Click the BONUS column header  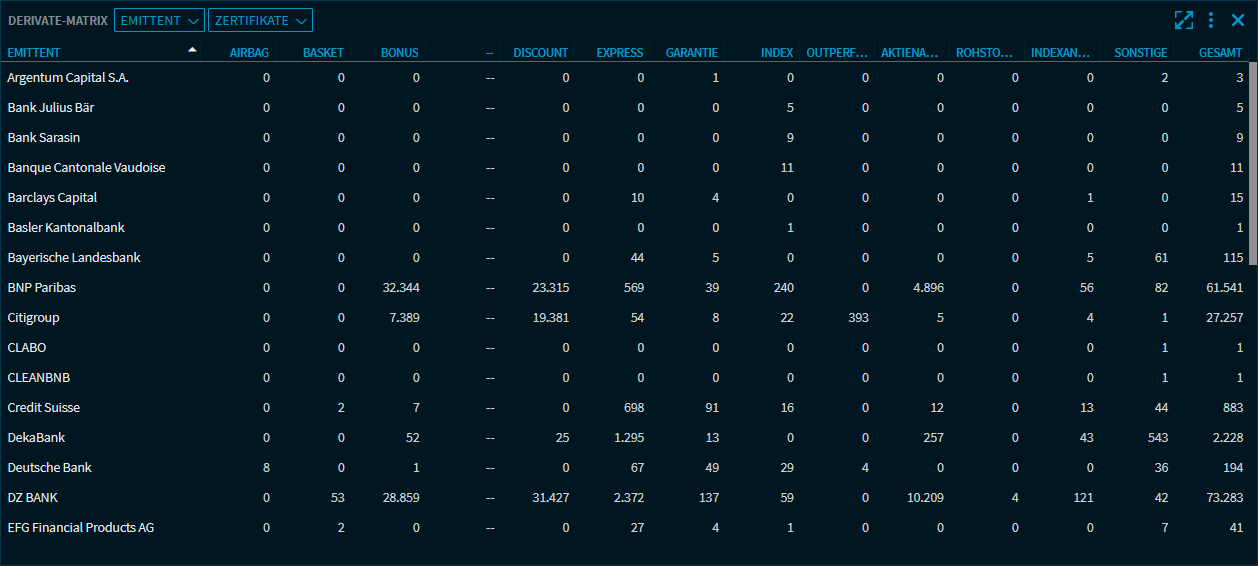(x=399, y=53)
